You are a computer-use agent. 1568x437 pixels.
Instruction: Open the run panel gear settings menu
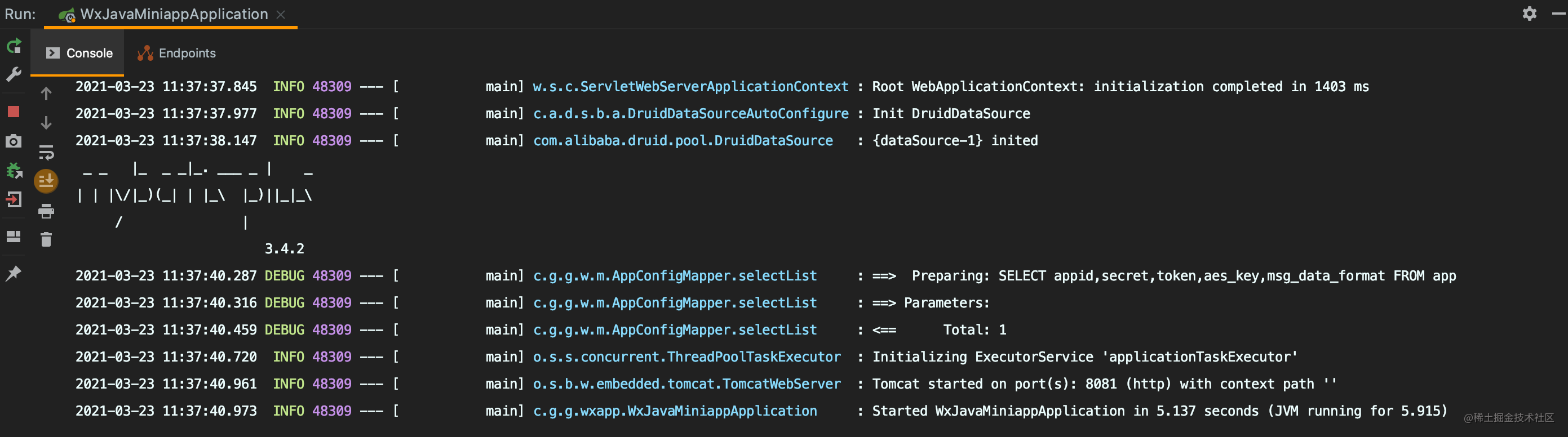1529,14
